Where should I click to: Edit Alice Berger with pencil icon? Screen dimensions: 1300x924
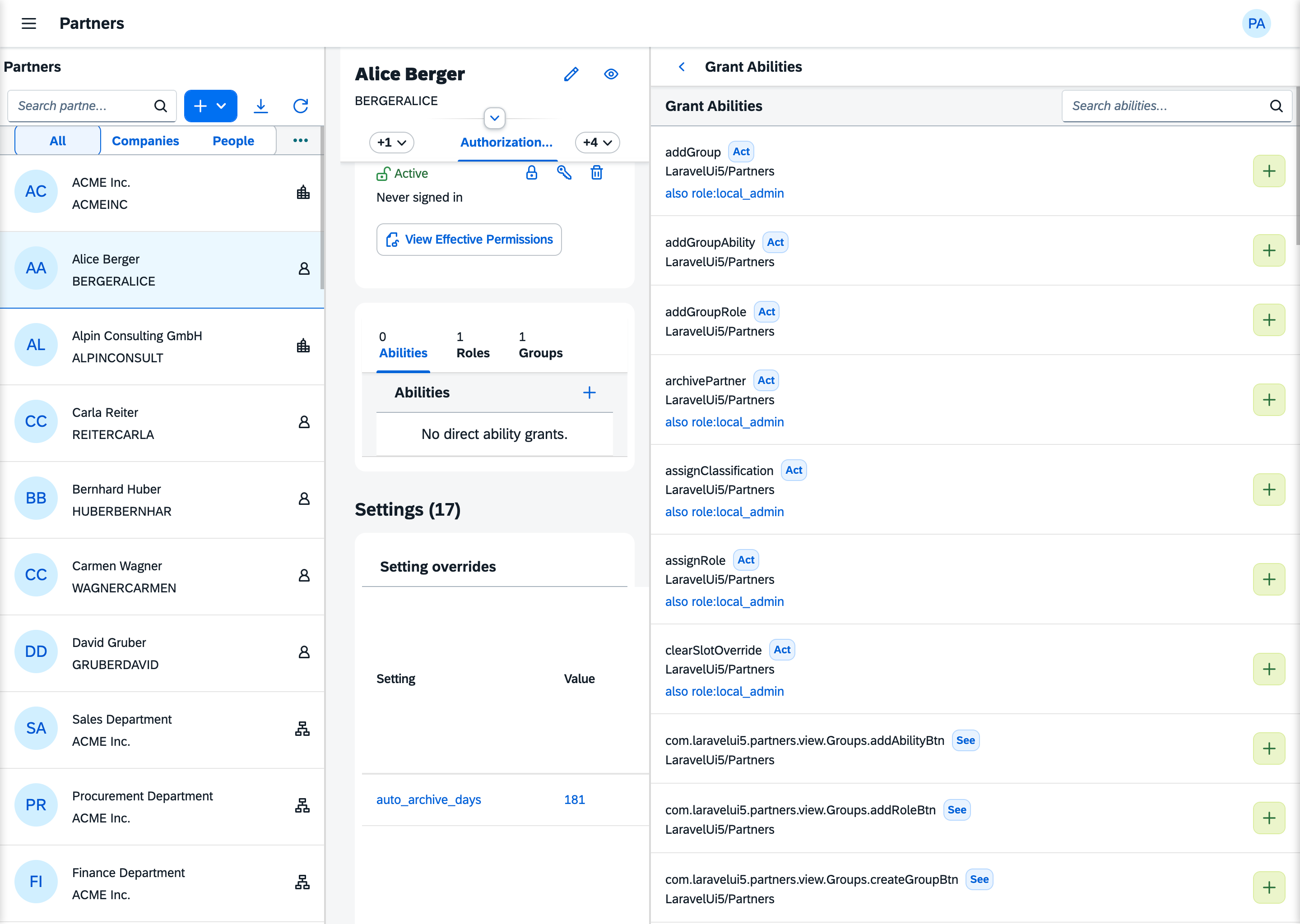point(571,74)
